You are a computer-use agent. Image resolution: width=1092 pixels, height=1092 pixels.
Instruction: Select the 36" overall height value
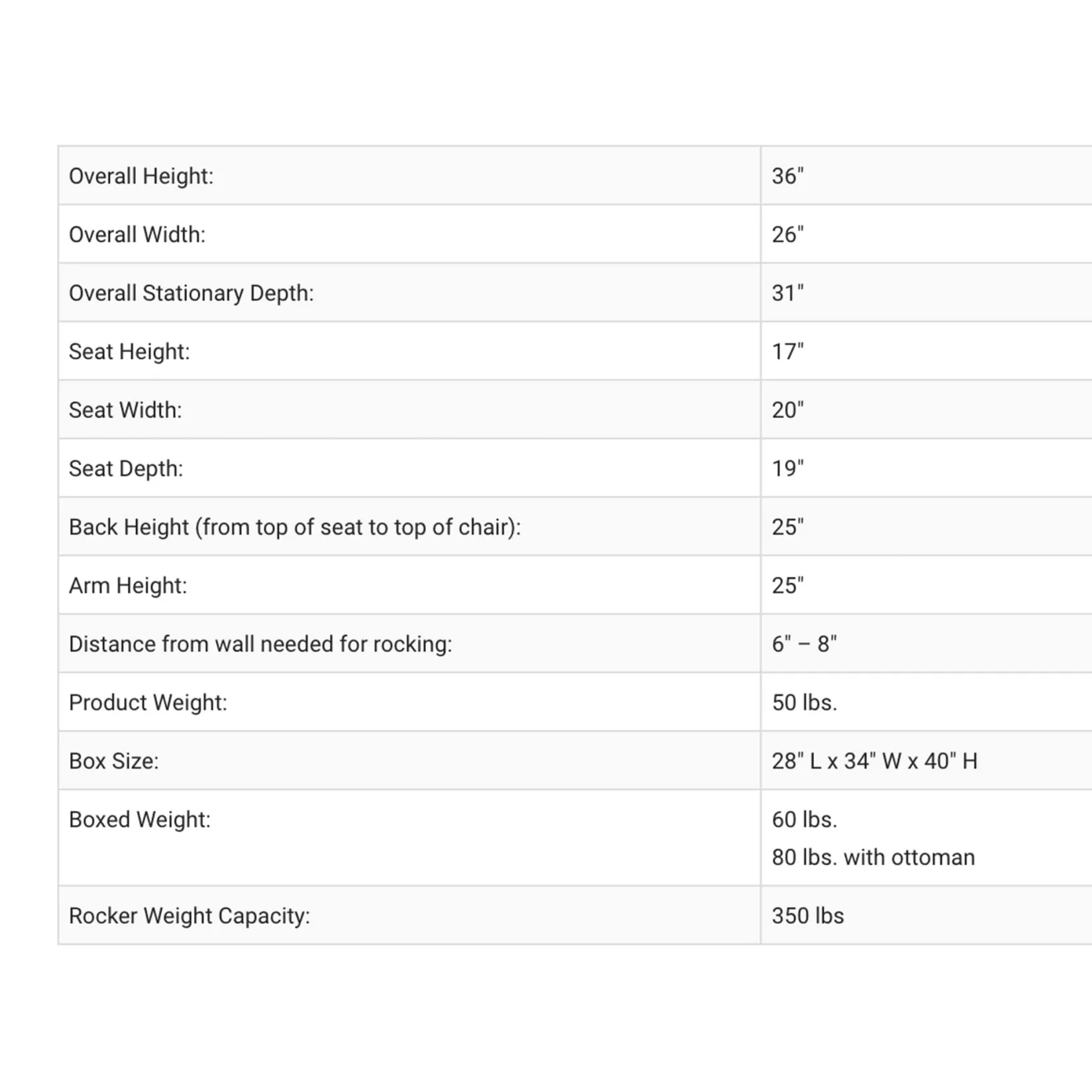point(787,176)
